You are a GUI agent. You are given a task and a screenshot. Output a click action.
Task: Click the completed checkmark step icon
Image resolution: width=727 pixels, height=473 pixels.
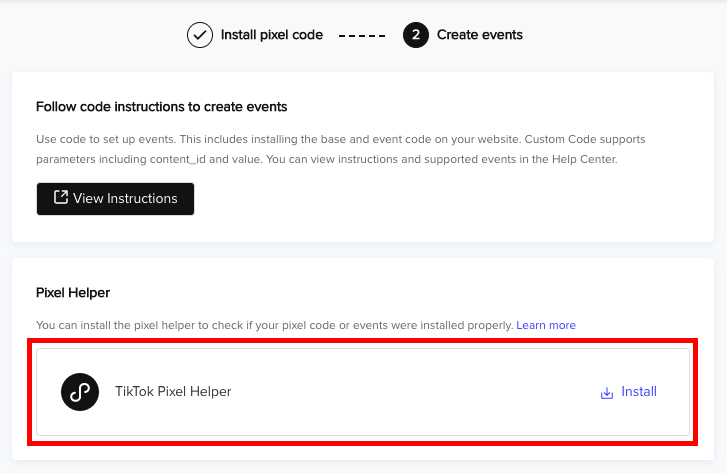(x=200, y=35)
